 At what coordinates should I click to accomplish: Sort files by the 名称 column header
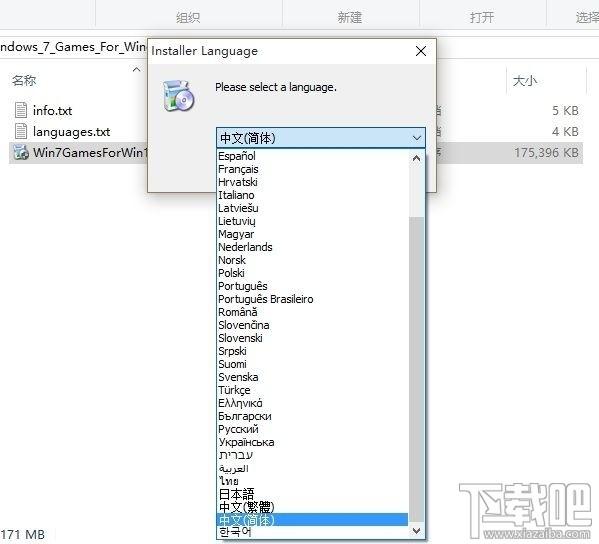pyautogui.click(x=24, y=80)
